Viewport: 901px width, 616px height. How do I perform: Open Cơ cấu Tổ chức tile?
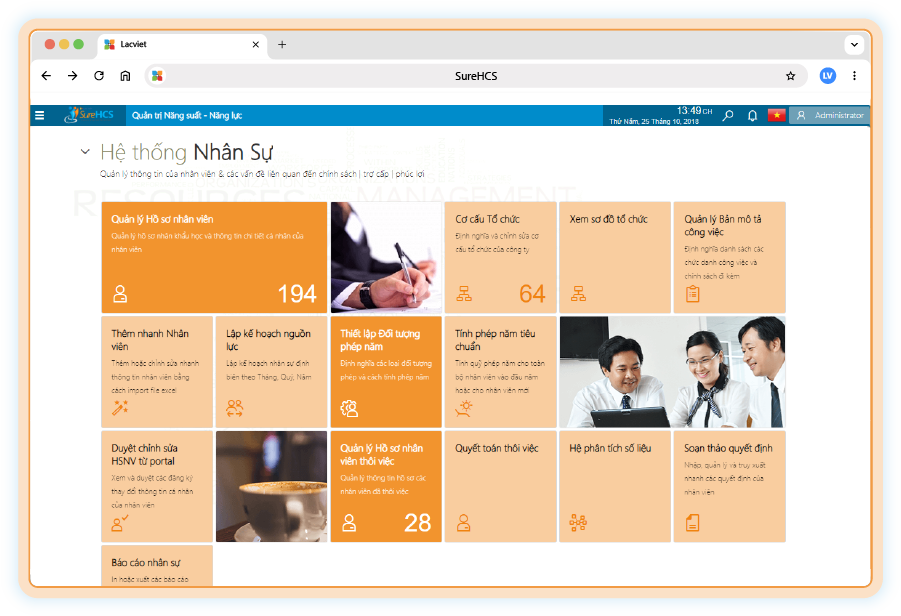coord(500,257)
